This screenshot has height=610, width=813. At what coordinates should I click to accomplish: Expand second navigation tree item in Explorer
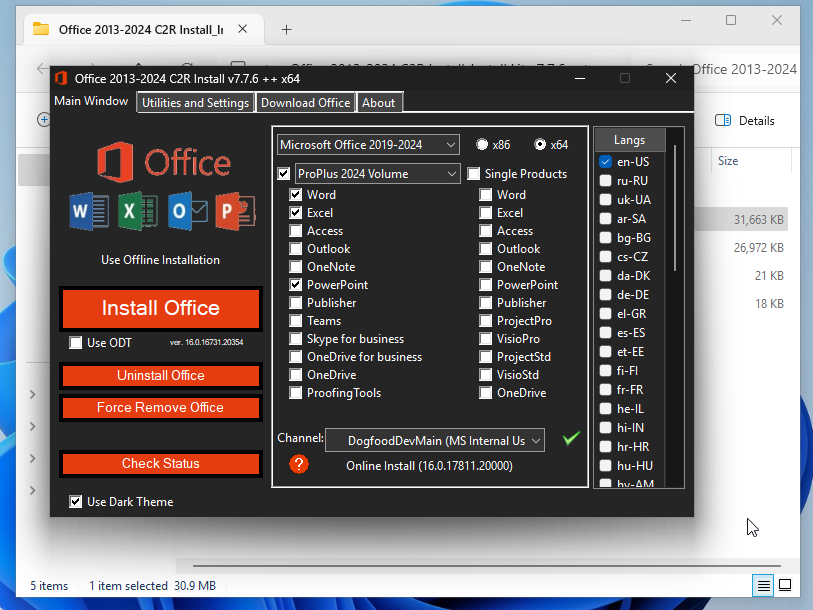(33, 427)
